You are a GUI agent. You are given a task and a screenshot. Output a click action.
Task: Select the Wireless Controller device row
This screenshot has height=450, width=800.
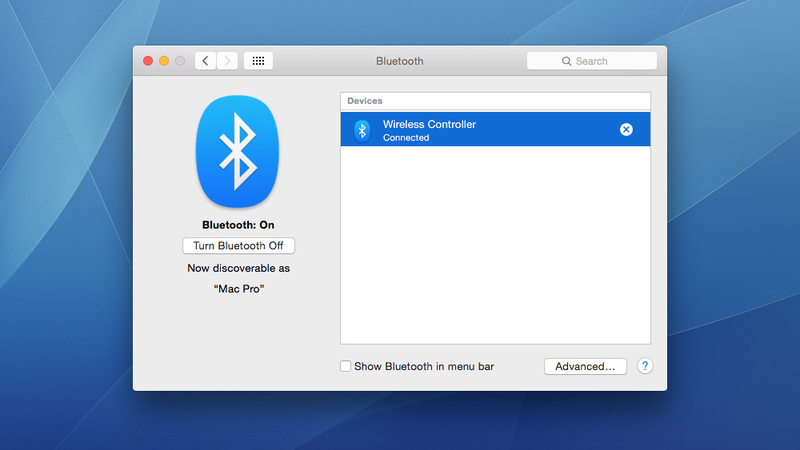coord(495,130)
